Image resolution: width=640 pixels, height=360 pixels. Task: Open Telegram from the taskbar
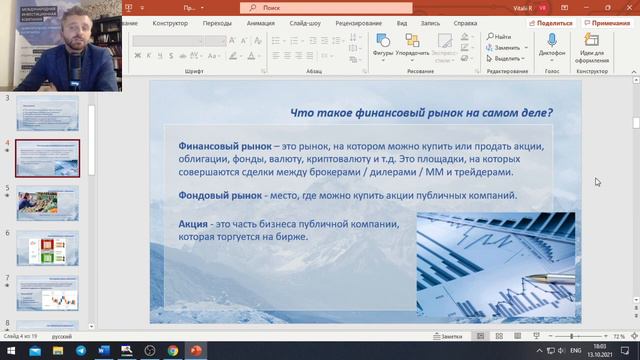81,351
